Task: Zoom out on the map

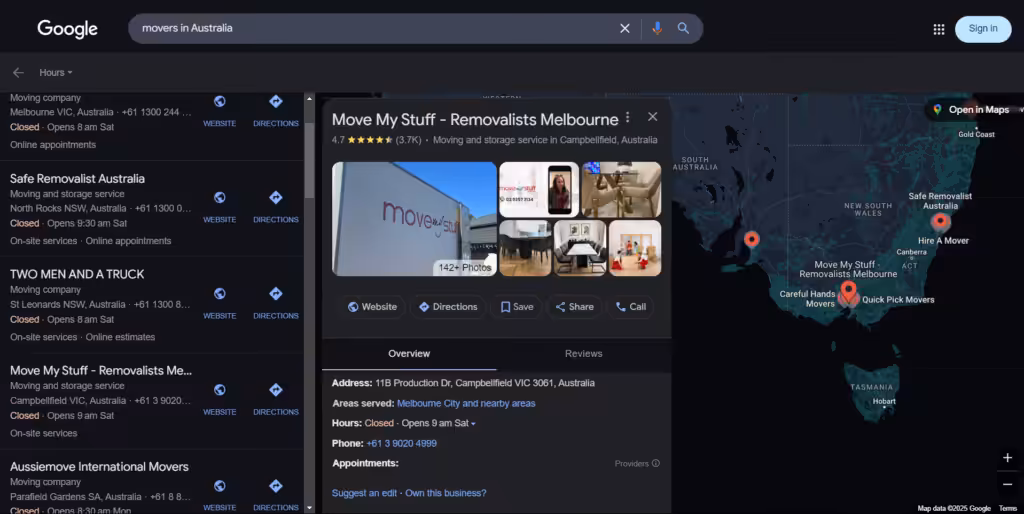Action: click(x=1008, y=485)
